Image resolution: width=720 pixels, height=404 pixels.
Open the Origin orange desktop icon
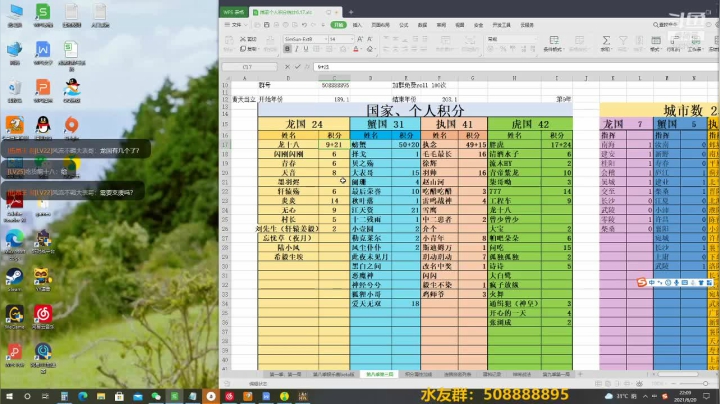tap(71, 128)
